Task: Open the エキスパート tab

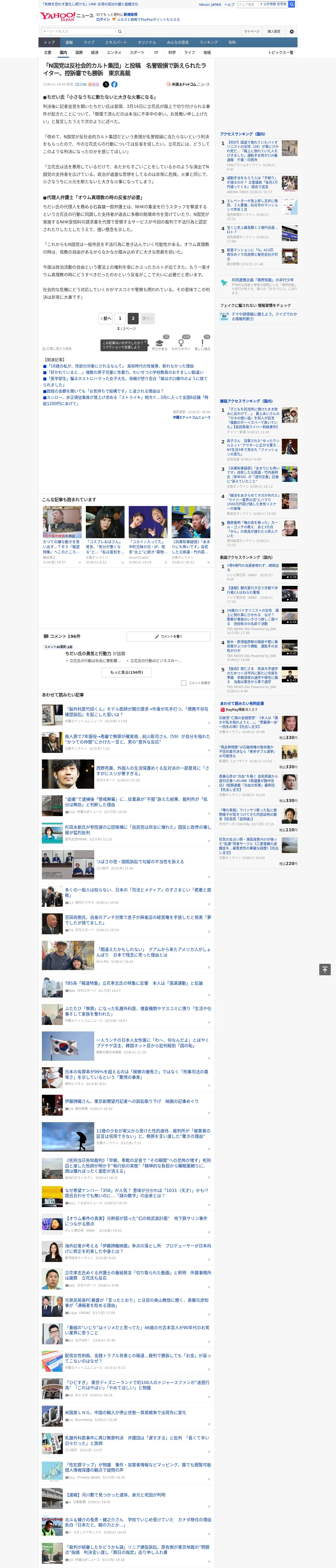Action: click(x=116, y=43)
